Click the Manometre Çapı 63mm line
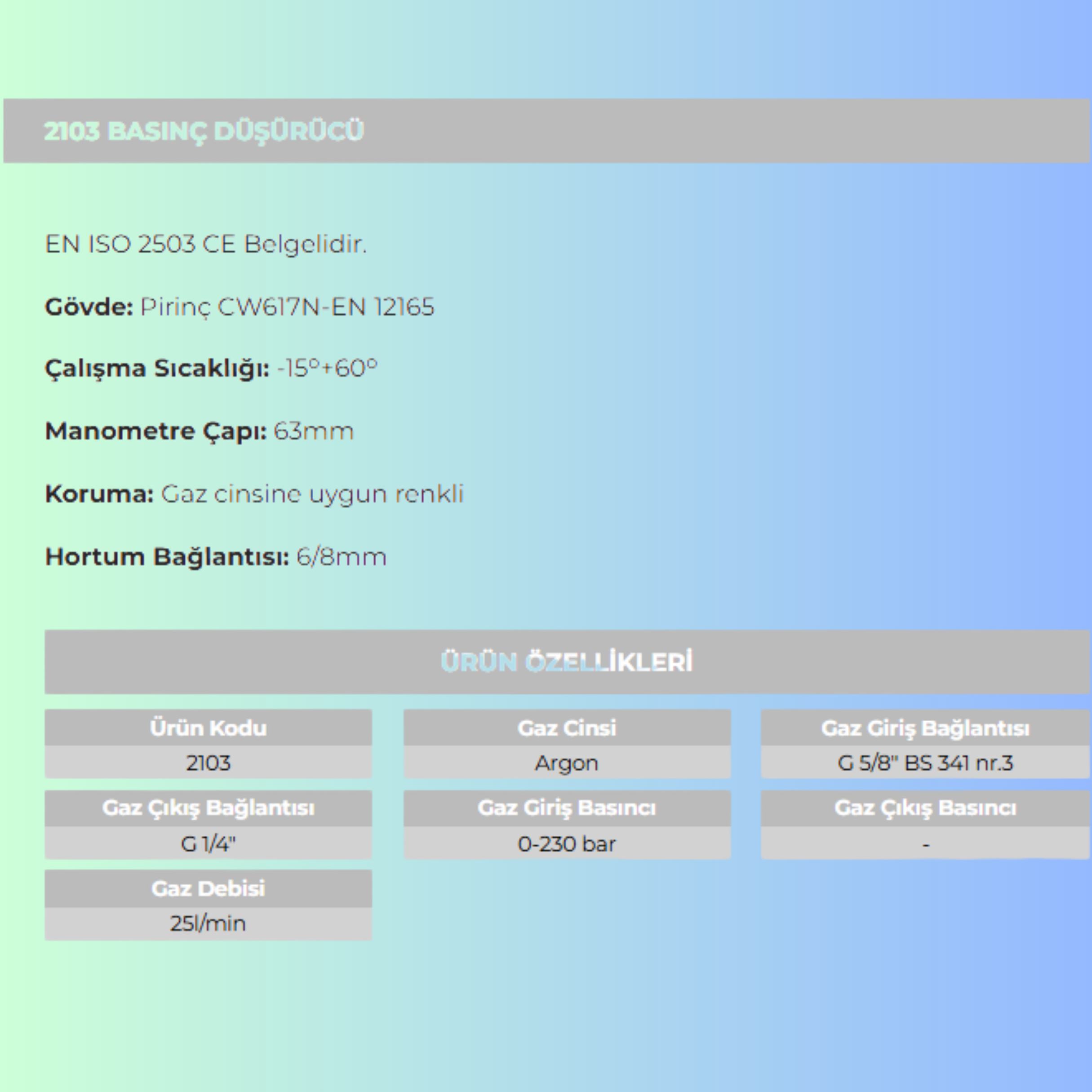Viewport: 1092px width, 1092px height. click(199, 431)
